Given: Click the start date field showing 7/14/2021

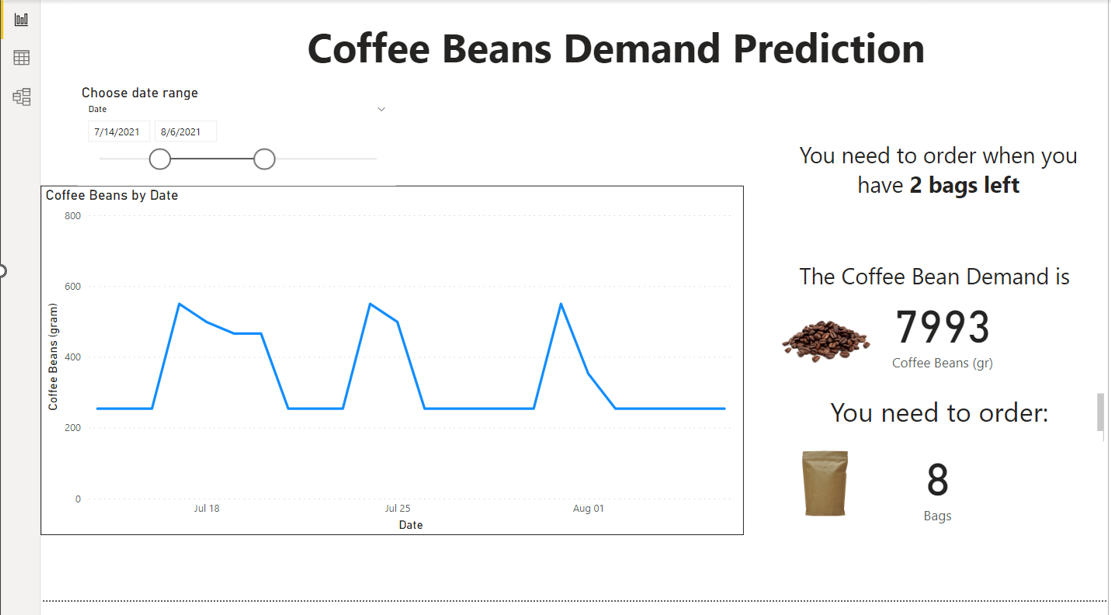Looking at the screenshot, I should [118, 131].
